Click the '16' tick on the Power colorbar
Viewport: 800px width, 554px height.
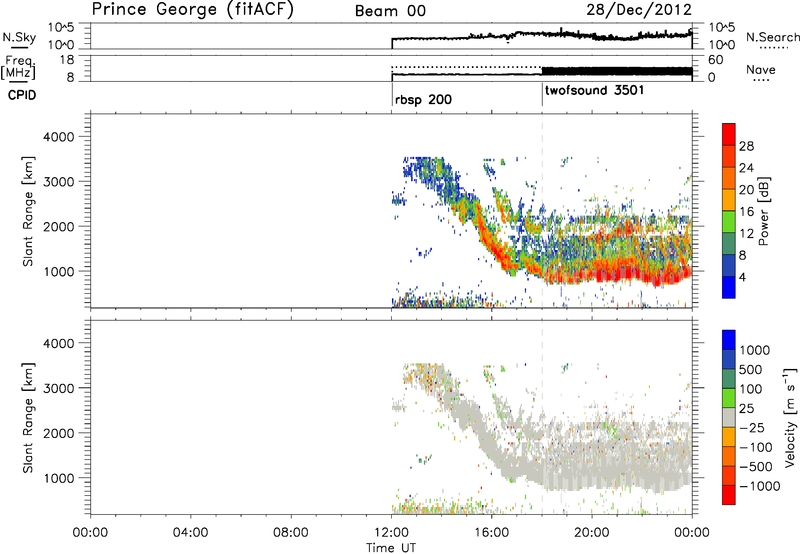point(746,212)
